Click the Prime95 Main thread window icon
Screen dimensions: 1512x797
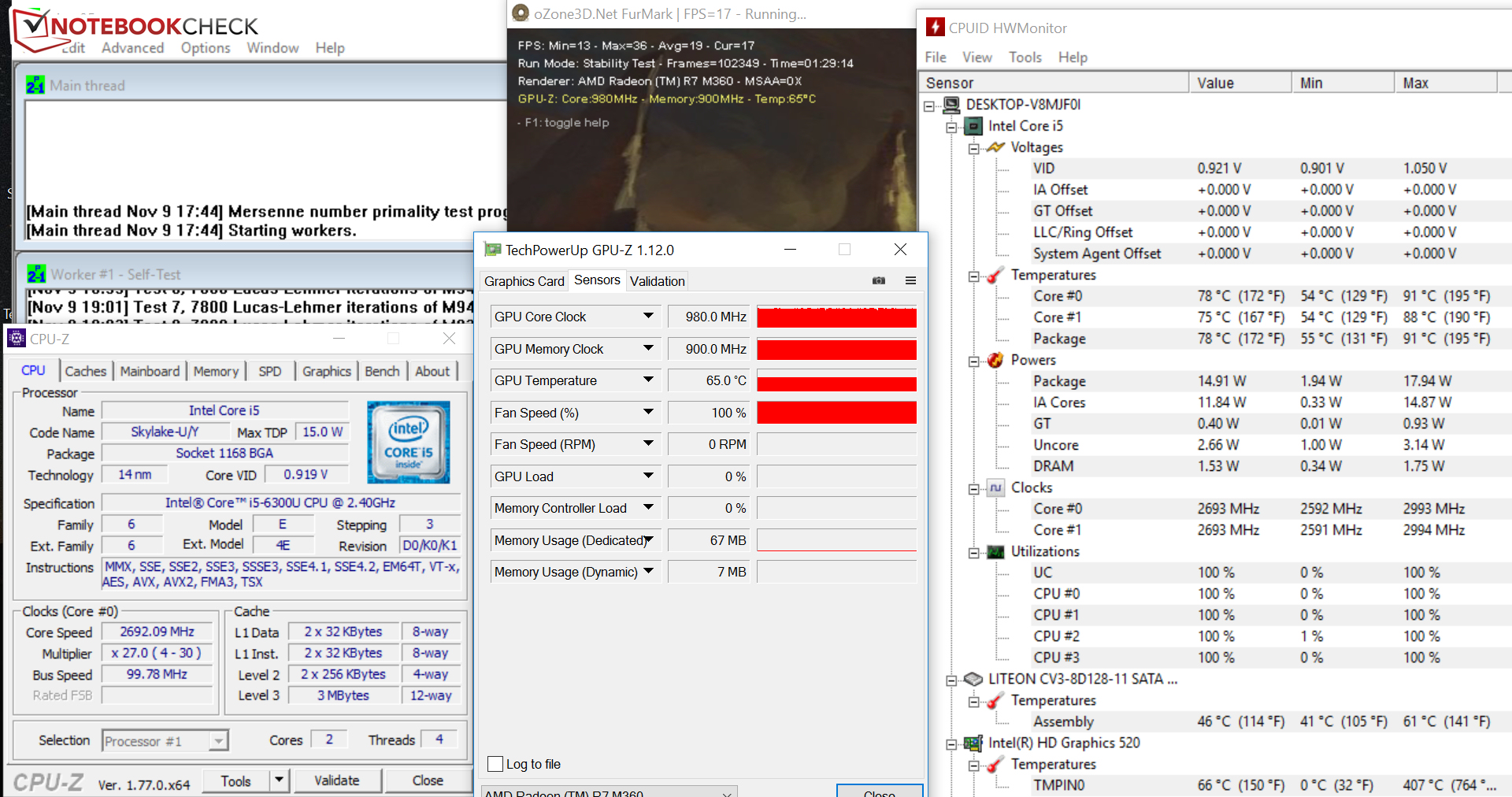[x=35, y=85]
